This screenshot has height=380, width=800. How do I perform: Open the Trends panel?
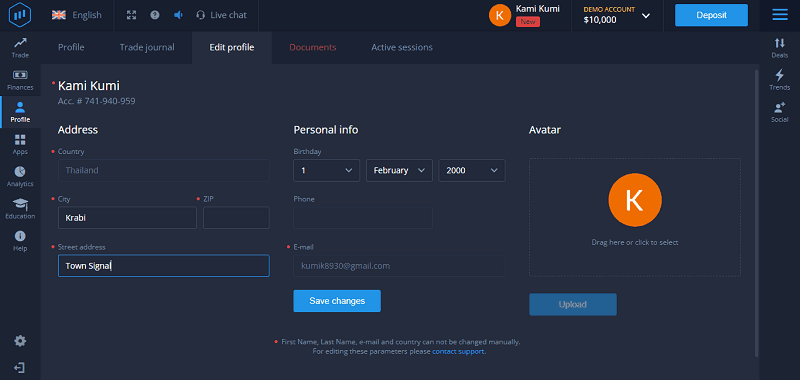click(780, 80)
